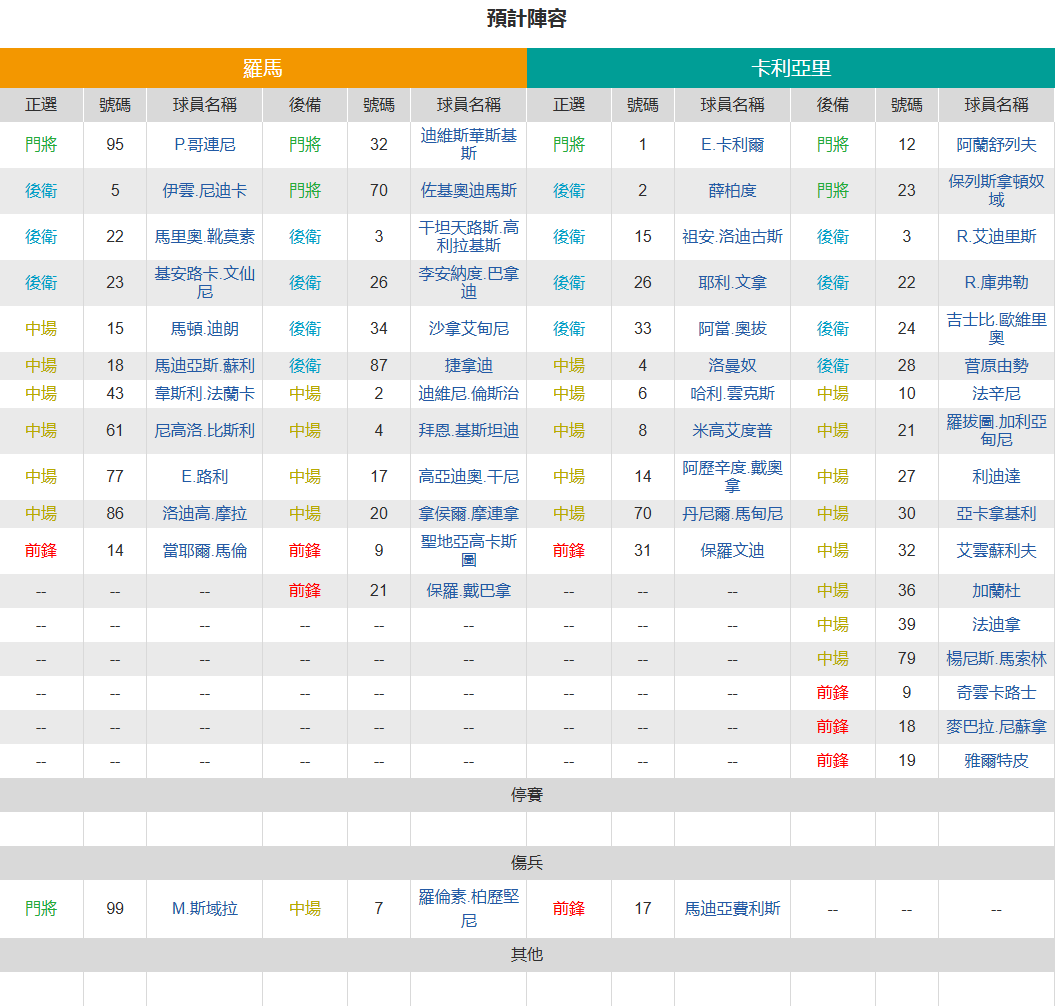Screen dimensions: 1055x1007
Task: Select the orange 羅馬 team header
Action: coord(263,68)
